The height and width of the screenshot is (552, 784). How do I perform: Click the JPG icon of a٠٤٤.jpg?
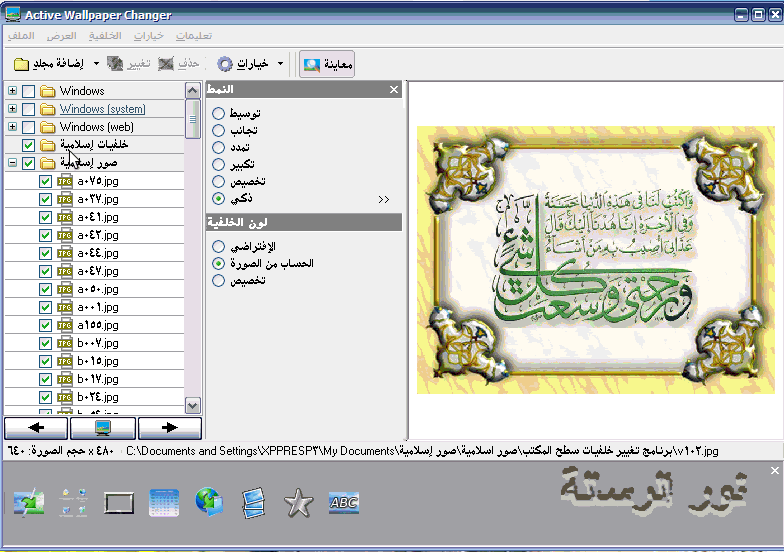pos(64,253)
